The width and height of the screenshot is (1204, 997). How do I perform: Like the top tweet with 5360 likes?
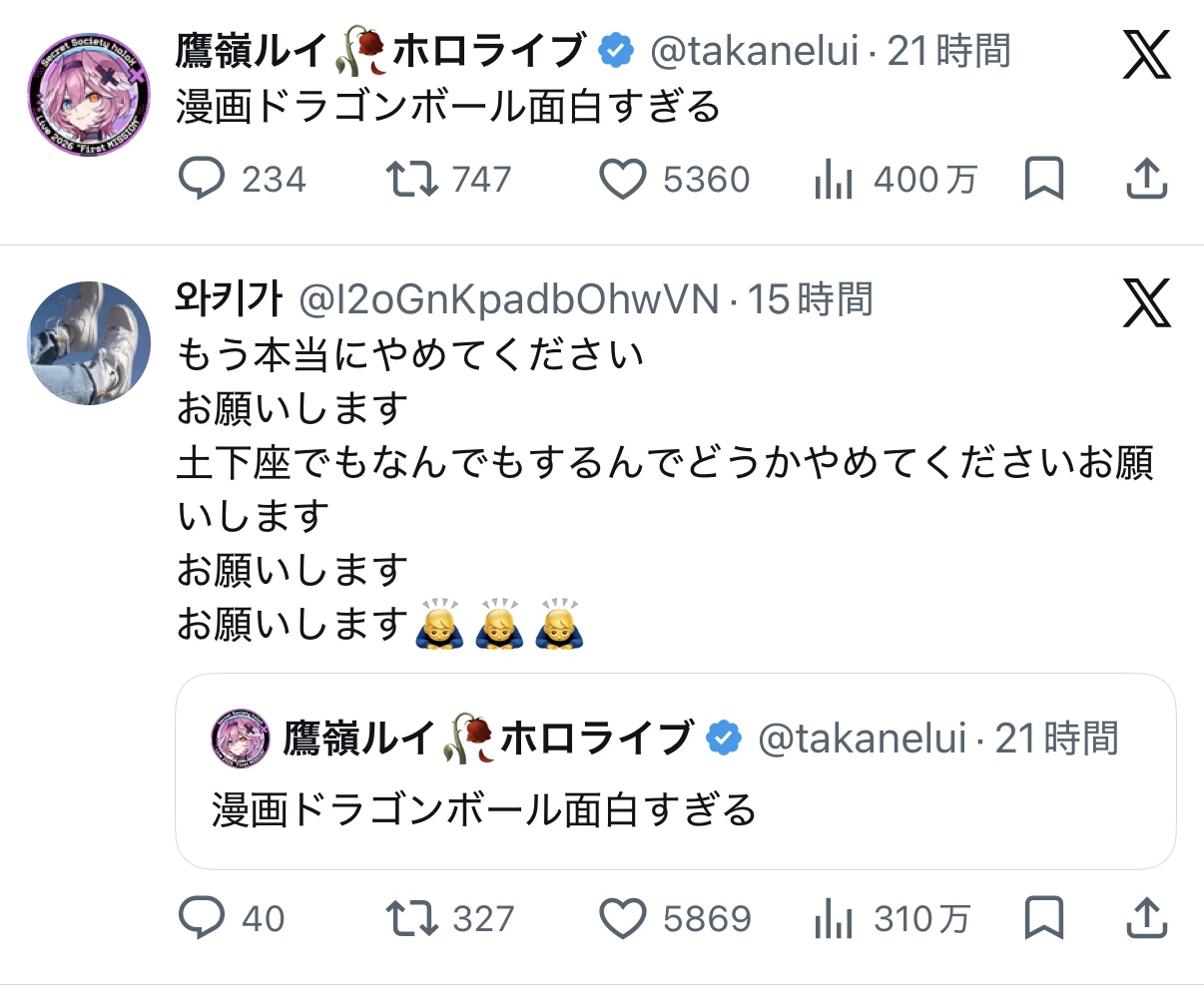coord(623,180)
